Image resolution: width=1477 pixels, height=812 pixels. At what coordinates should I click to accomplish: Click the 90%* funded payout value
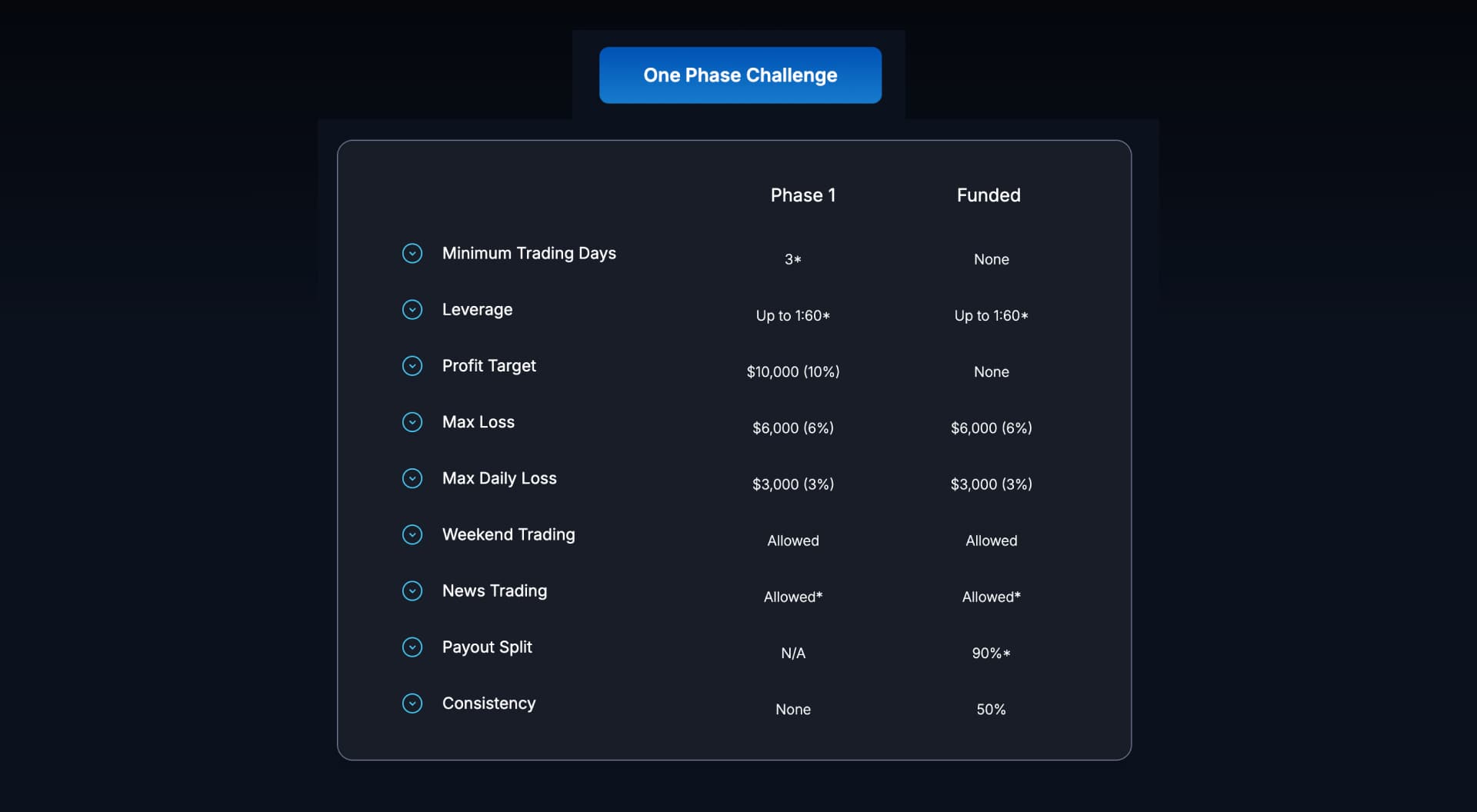pyautogui.click(x=991, y=653)
